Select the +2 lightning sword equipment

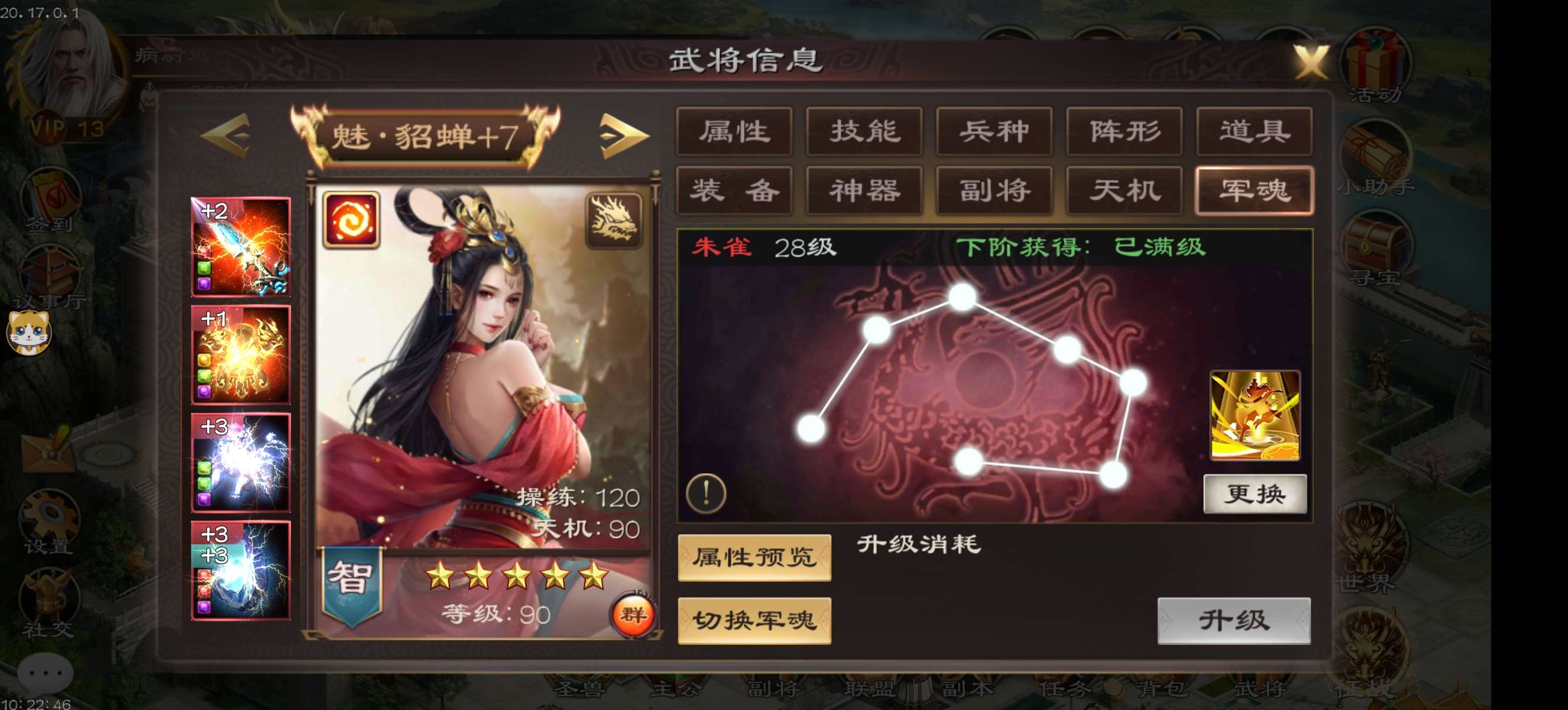(241, 247)
